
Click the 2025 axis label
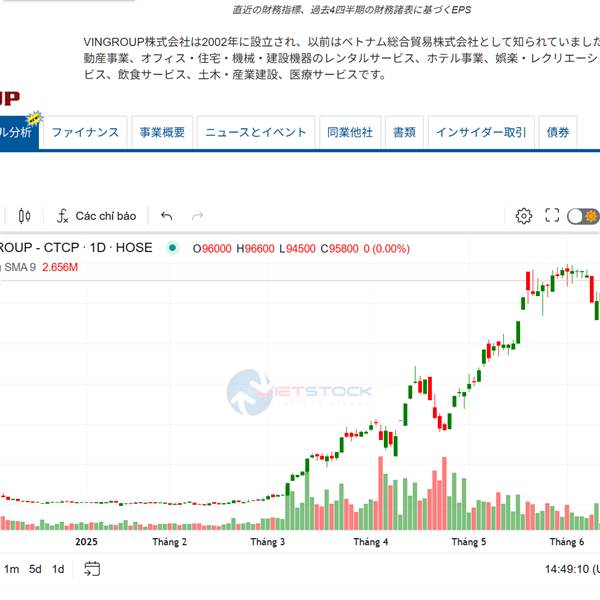86,542
